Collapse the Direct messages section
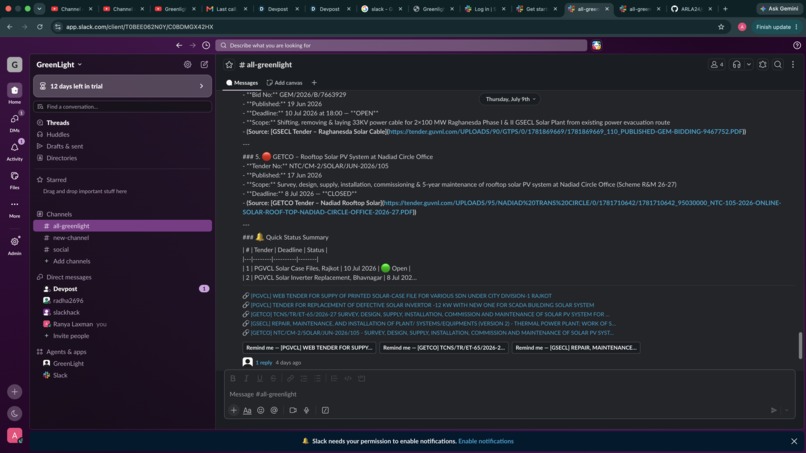 click(x=68, y=277)
